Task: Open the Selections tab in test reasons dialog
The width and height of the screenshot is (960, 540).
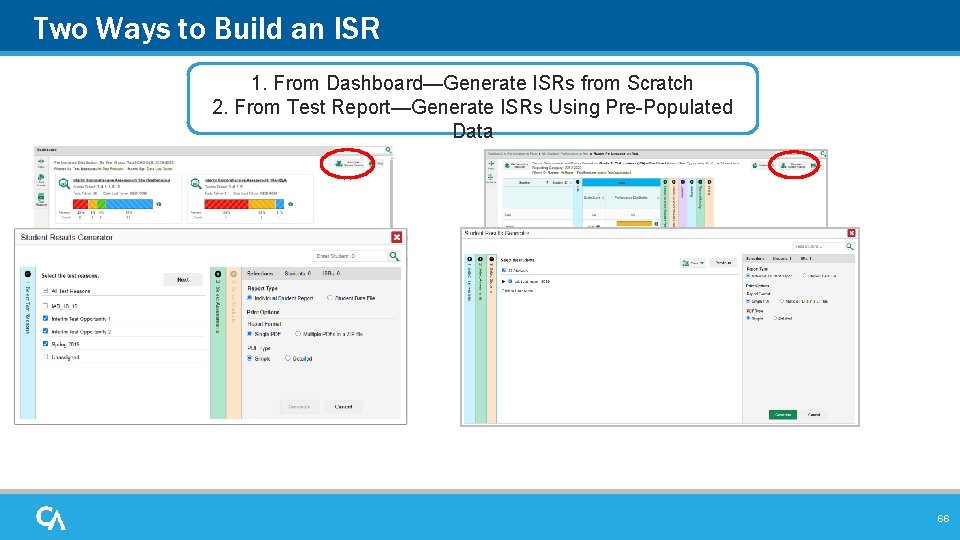Action: [260, 273]
